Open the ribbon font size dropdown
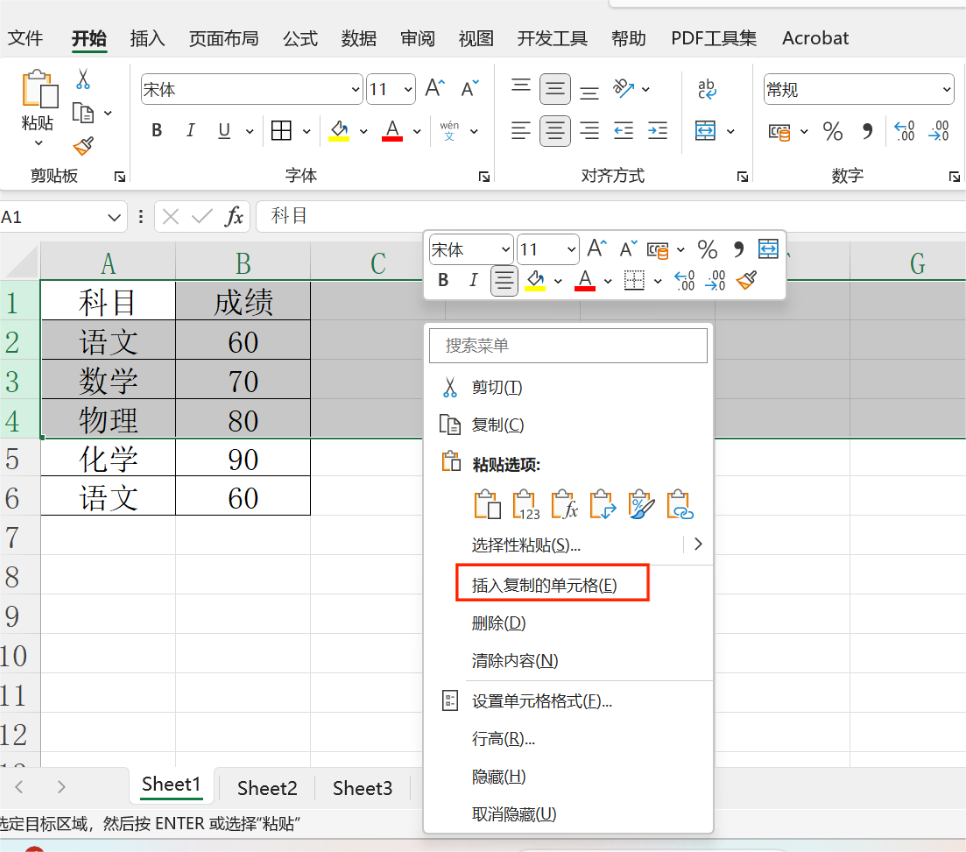Image resolution: width=966 pixels, height=852 pixels. coord(408,89)
